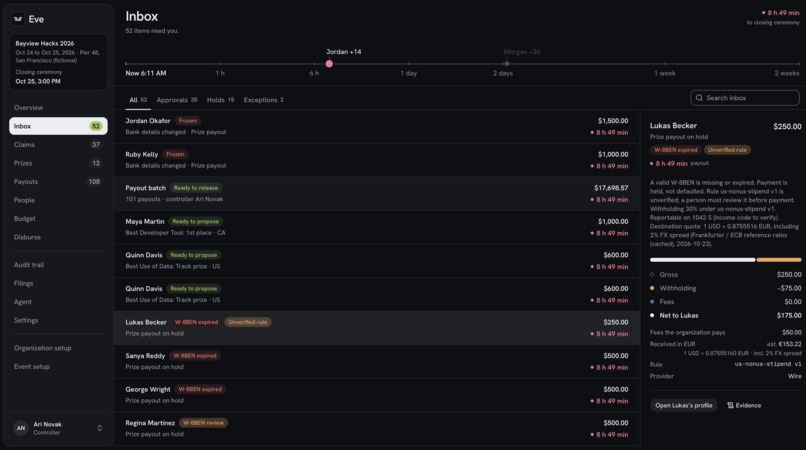Open the Prizes section
This screenshot has width=806, height=450.
pos(58,163)
